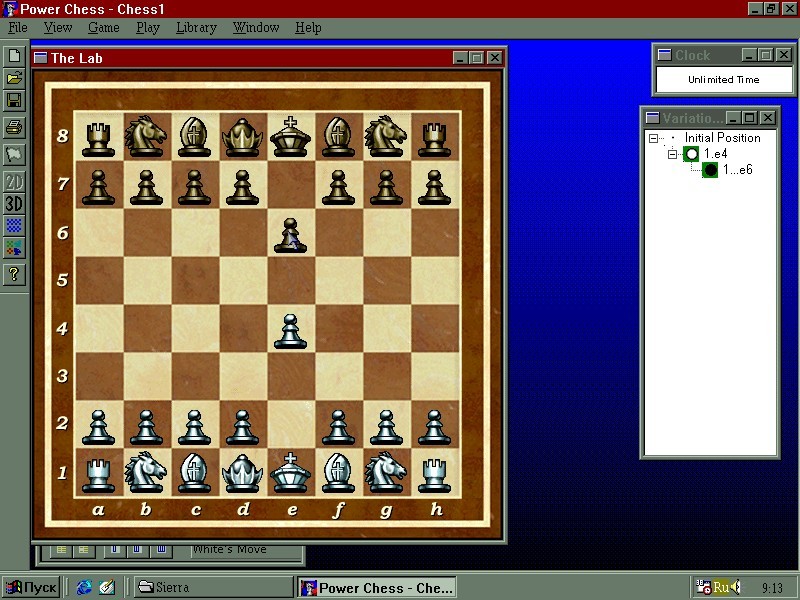Switch board to 2D view
800x600 pixels.
click(x=14, y=182)
